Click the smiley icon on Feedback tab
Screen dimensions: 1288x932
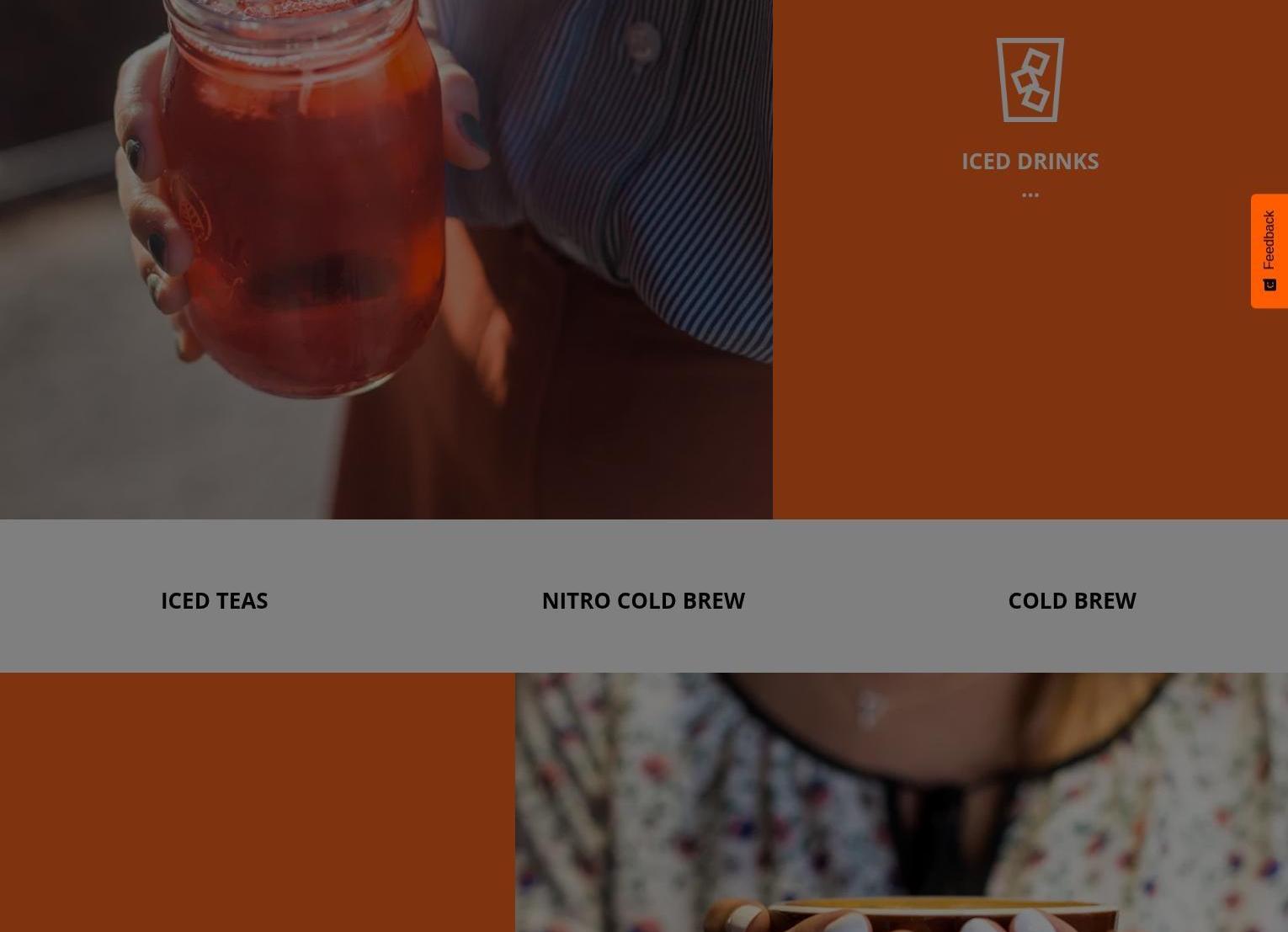1269,285
